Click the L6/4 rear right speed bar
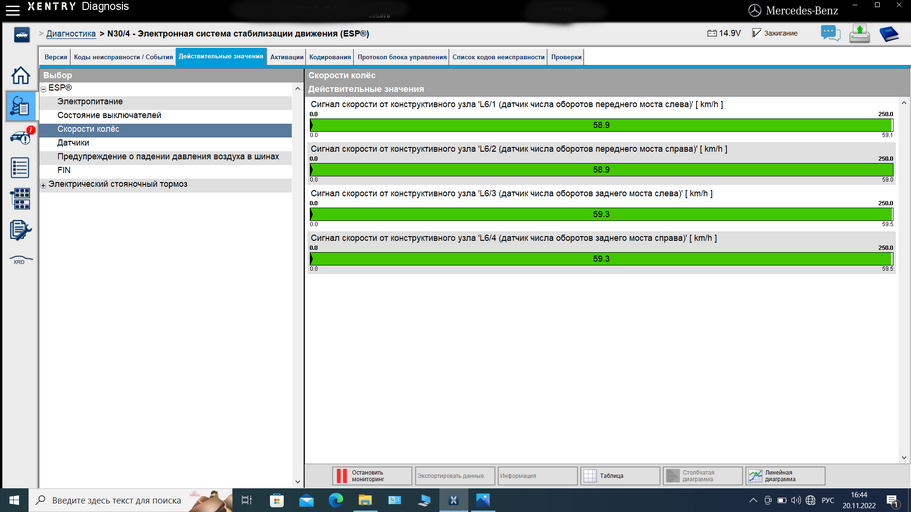This screenshot has height=512, width=911. pos(601,259)
